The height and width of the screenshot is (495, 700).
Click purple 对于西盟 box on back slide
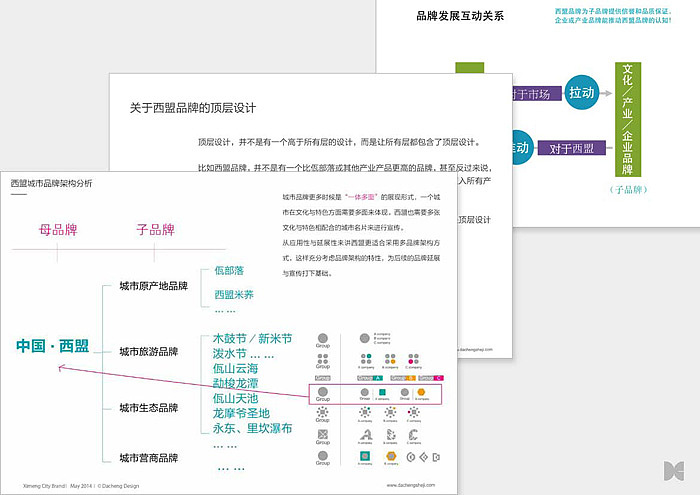(572, 148)
